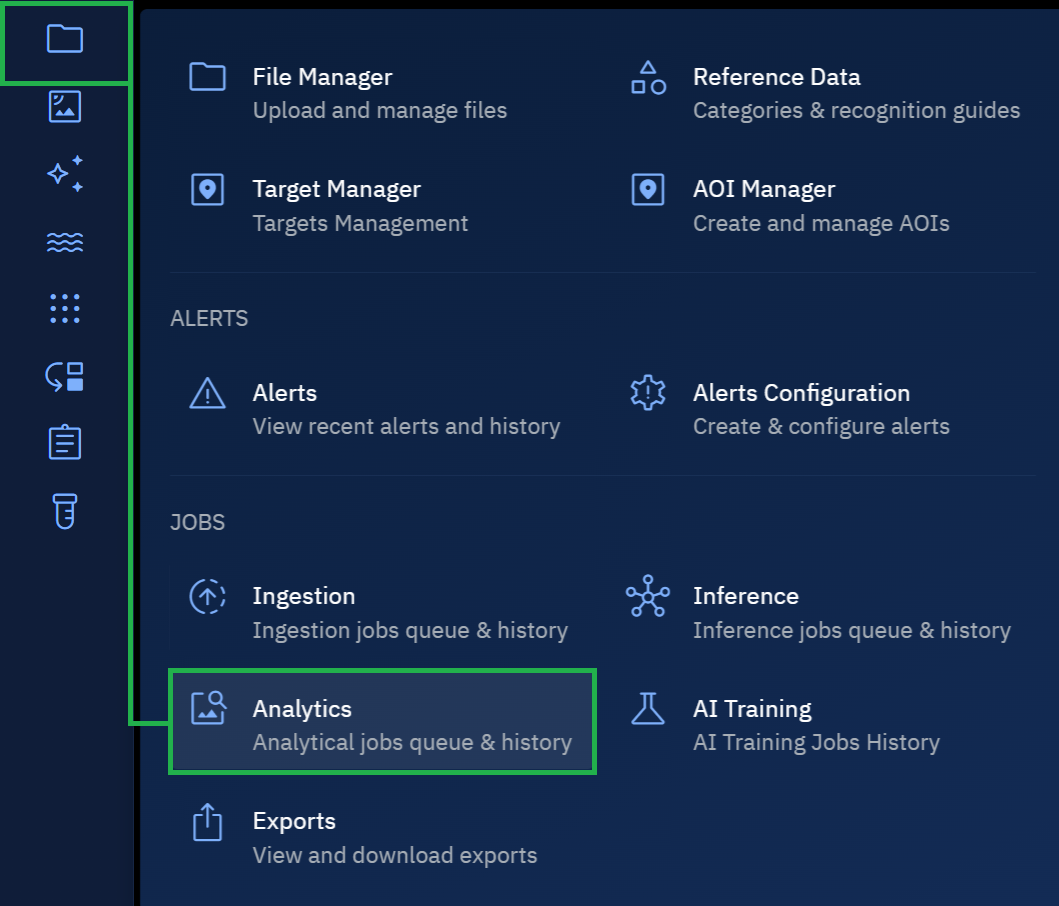Screen dimensions: 1059x906
Task: Select the test tube sidebar icon
Action: 65,511
